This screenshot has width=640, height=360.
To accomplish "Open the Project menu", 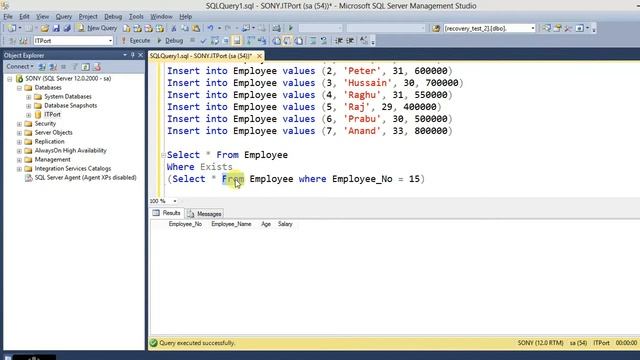I will pyautogui.click(x=88, y=16).
